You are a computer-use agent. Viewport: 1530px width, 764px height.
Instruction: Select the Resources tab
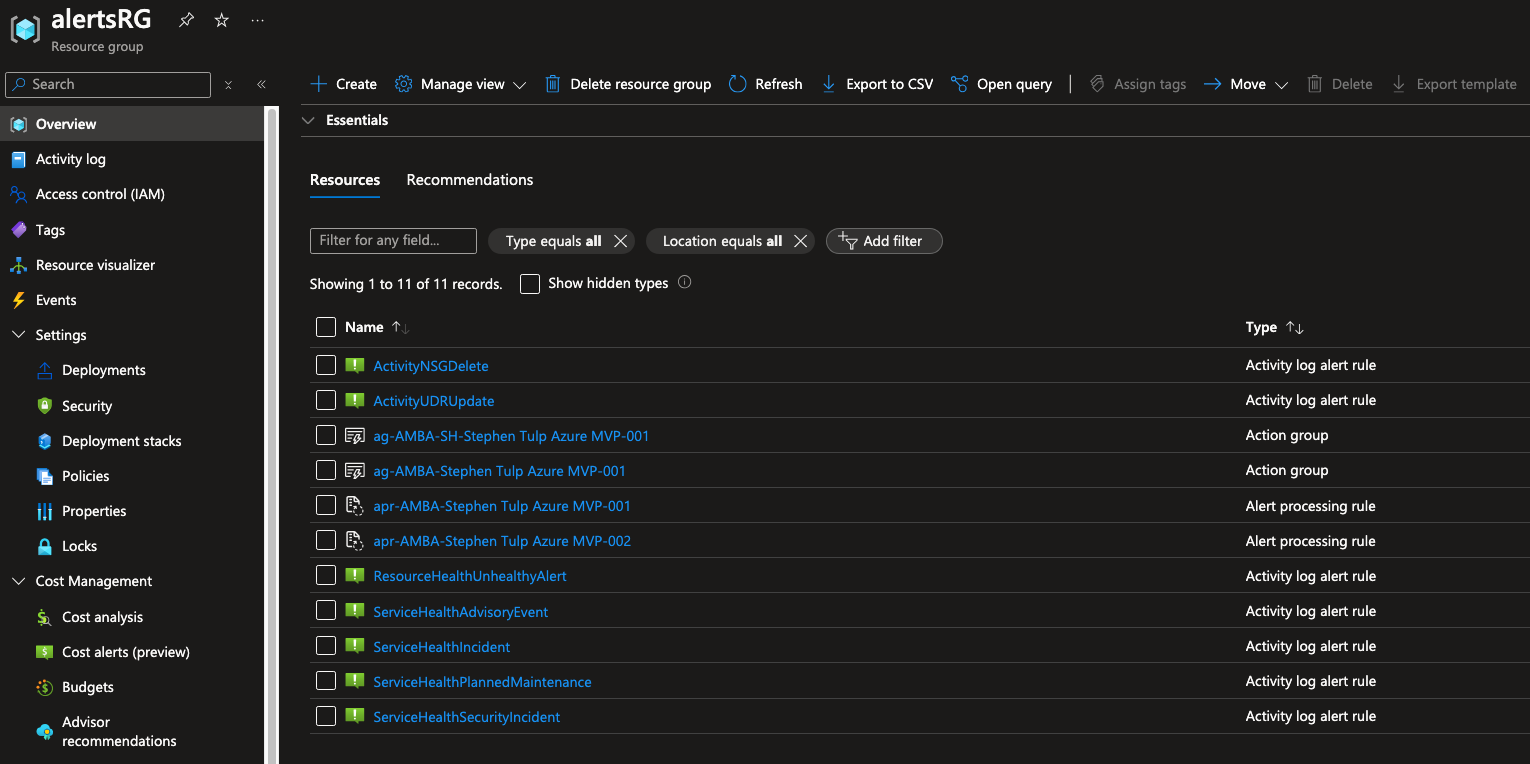tap(345, 180)
